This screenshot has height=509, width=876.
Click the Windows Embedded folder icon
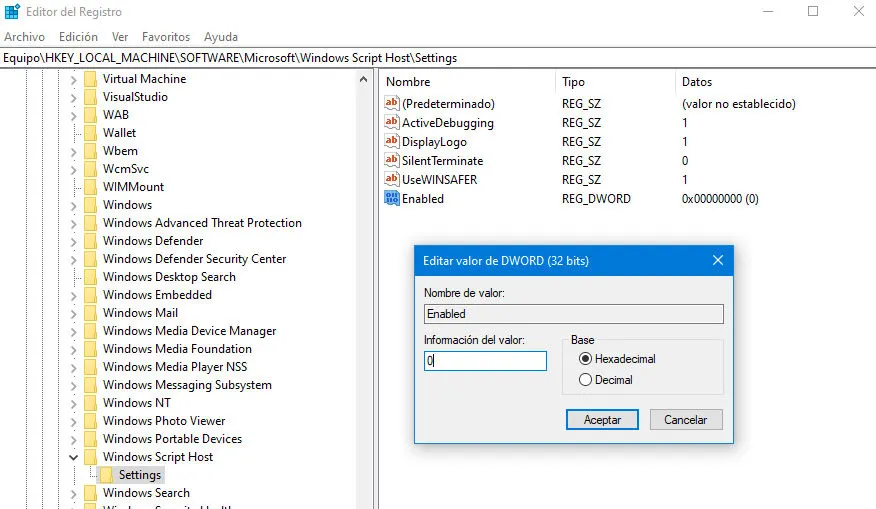click(x=91, y=294)
